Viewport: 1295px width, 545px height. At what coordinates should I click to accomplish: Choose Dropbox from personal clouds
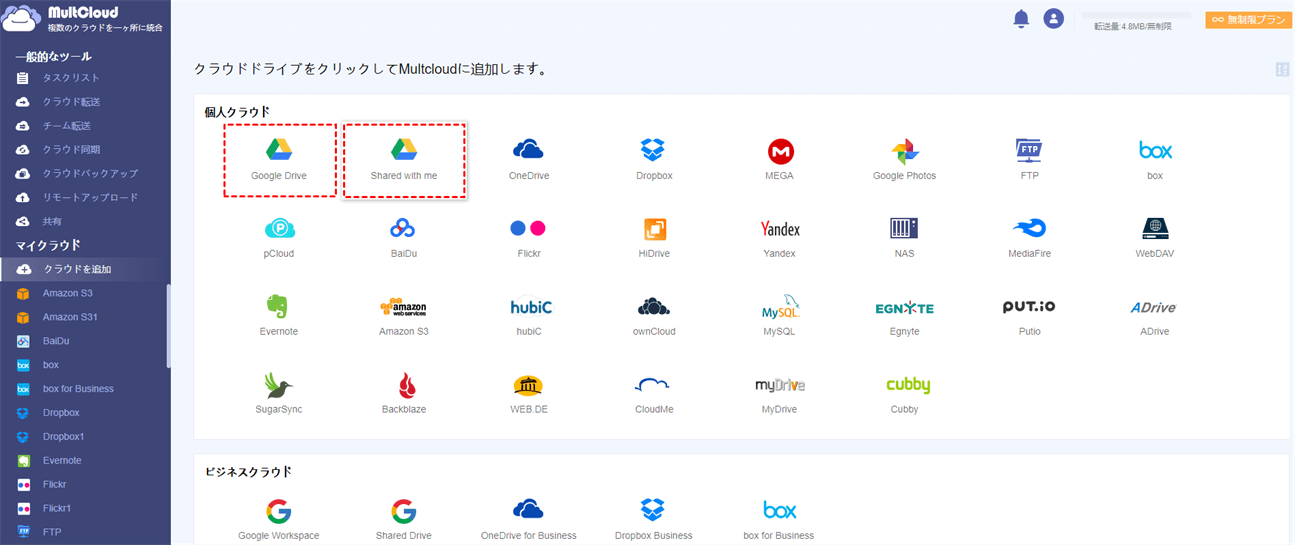(654, 160)
